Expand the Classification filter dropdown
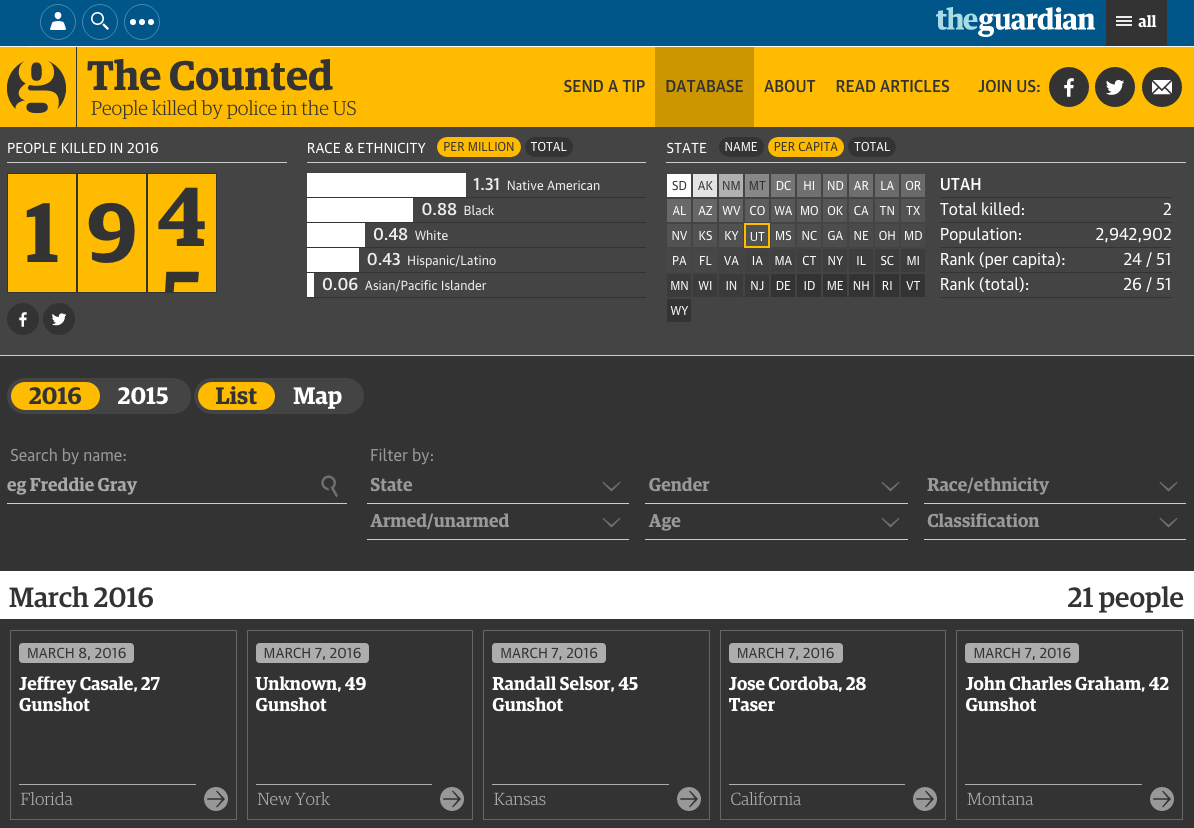 click(x=1055, y=522)
